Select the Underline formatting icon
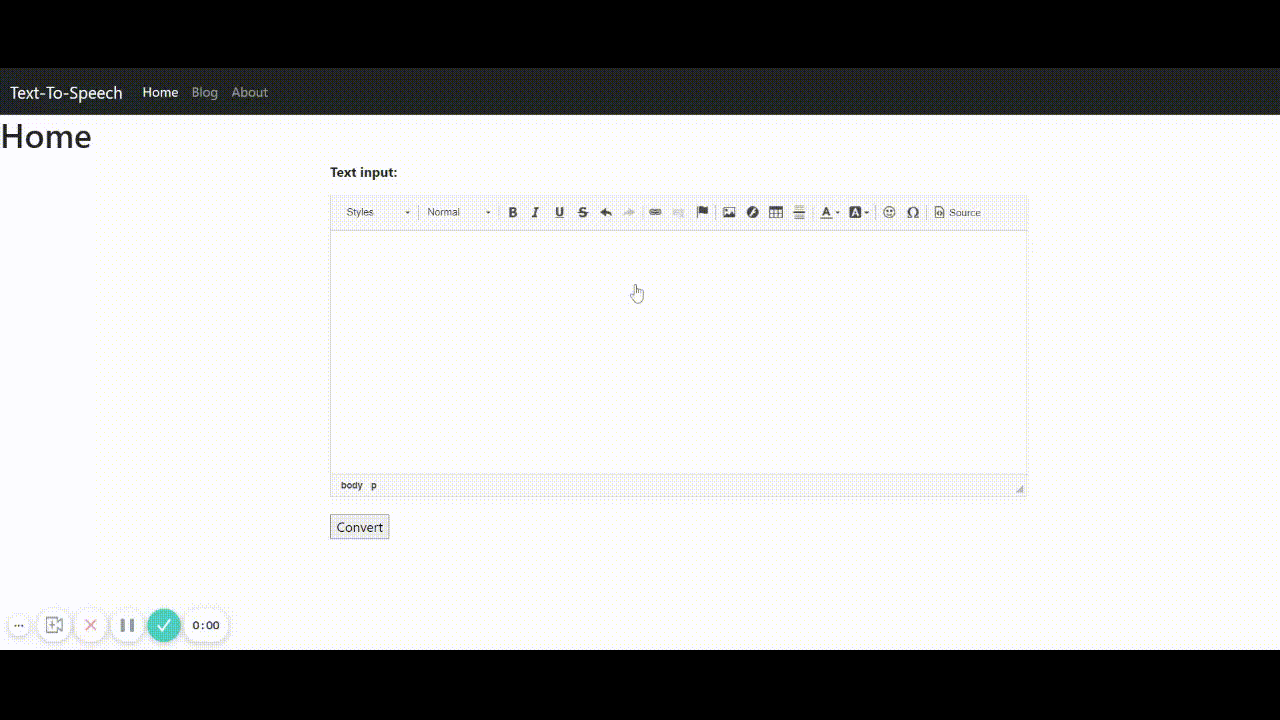This screenshot has width=1280, height=720. [x=559, y=212]
